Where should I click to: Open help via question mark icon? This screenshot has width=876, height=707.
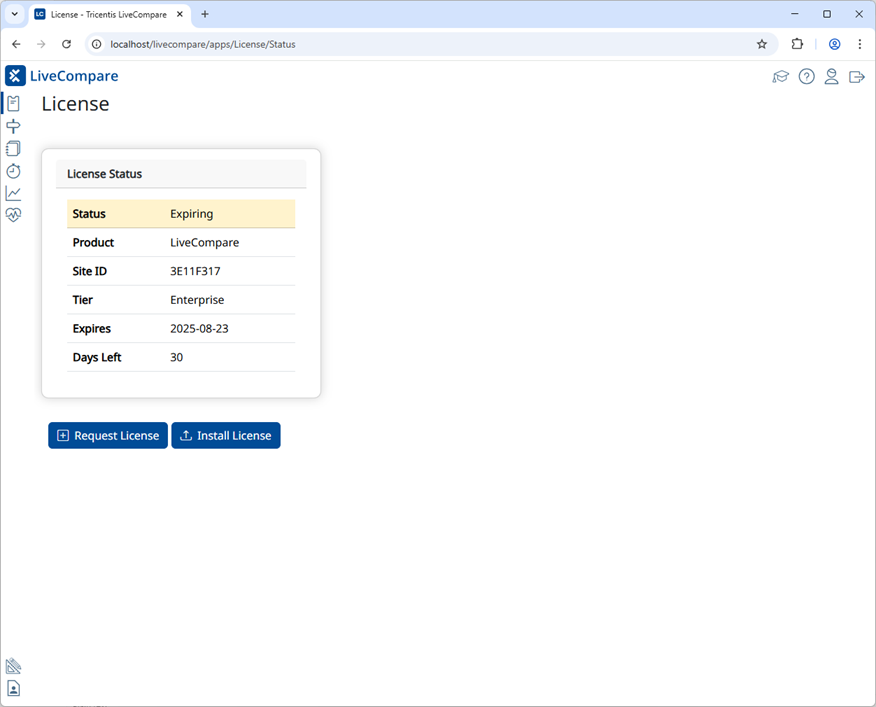(806, 77)
